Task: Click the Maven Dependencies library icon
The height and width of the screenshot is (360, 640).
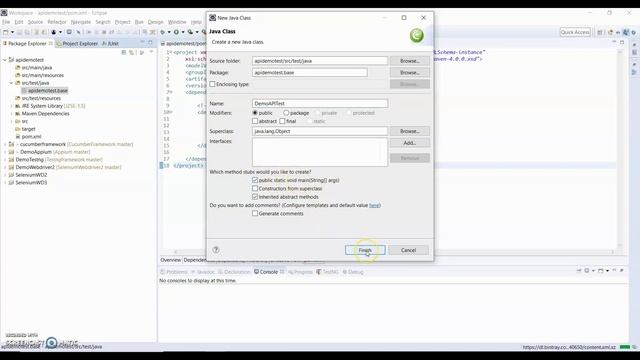Action: (x=18, y=113)
